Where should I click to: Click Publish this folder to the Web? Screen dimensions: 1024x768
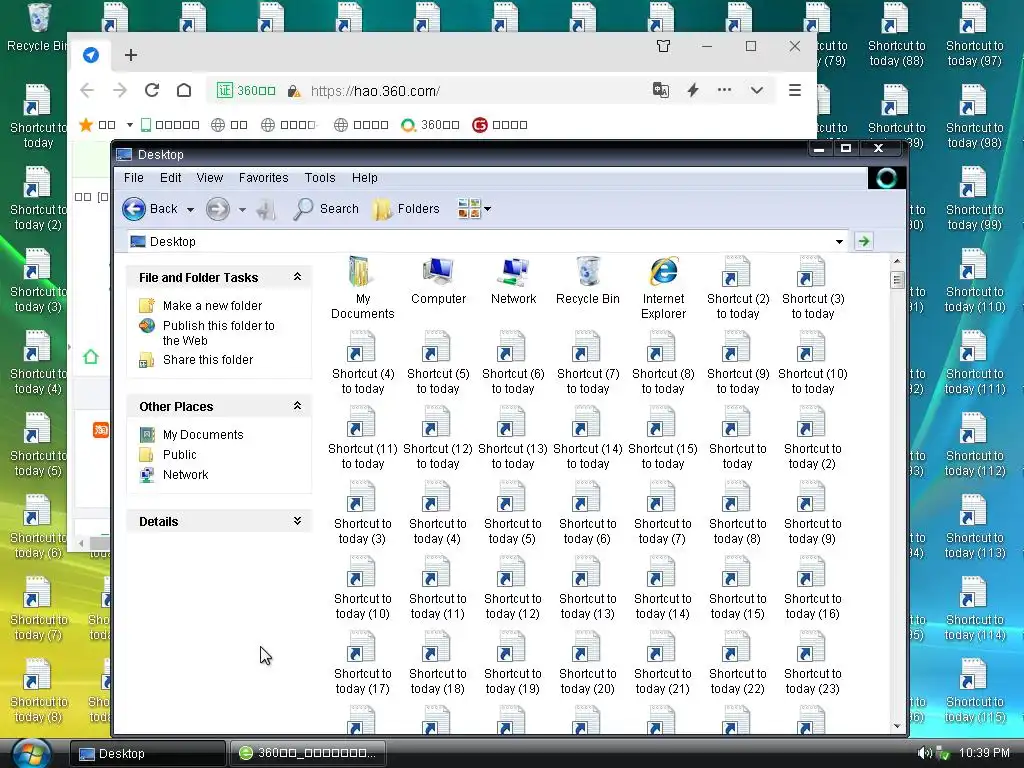click(218, 333)
